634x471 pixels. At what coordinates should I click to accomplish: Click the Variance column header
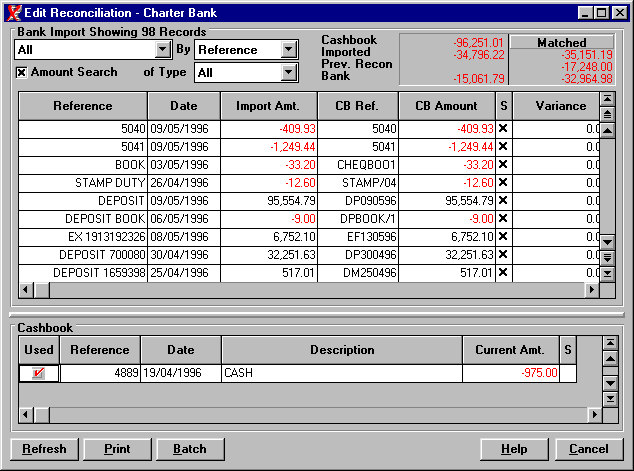click(556, 106)
